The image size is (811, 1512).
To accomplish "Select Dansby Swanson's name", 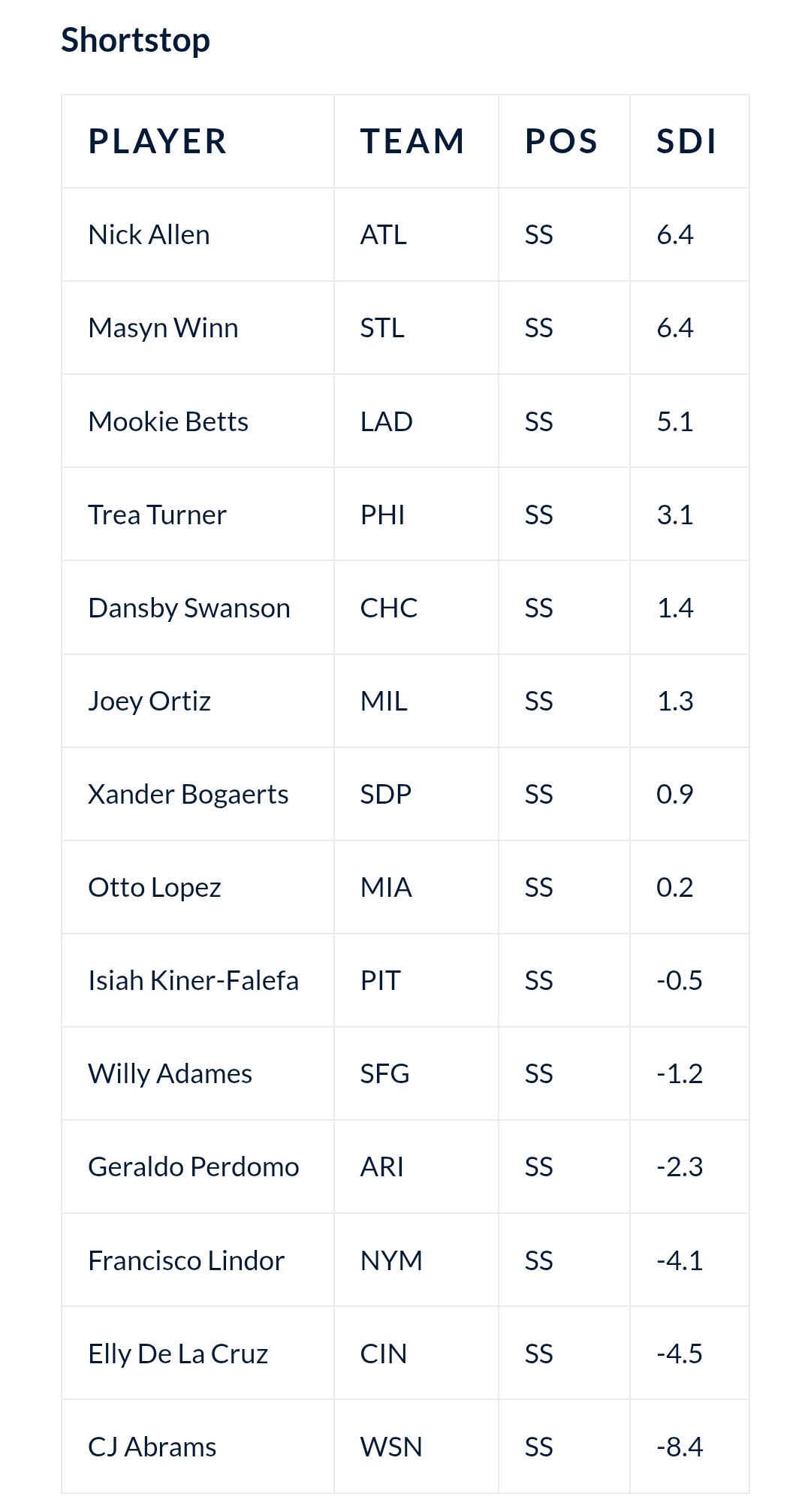I will pos(189,608).
